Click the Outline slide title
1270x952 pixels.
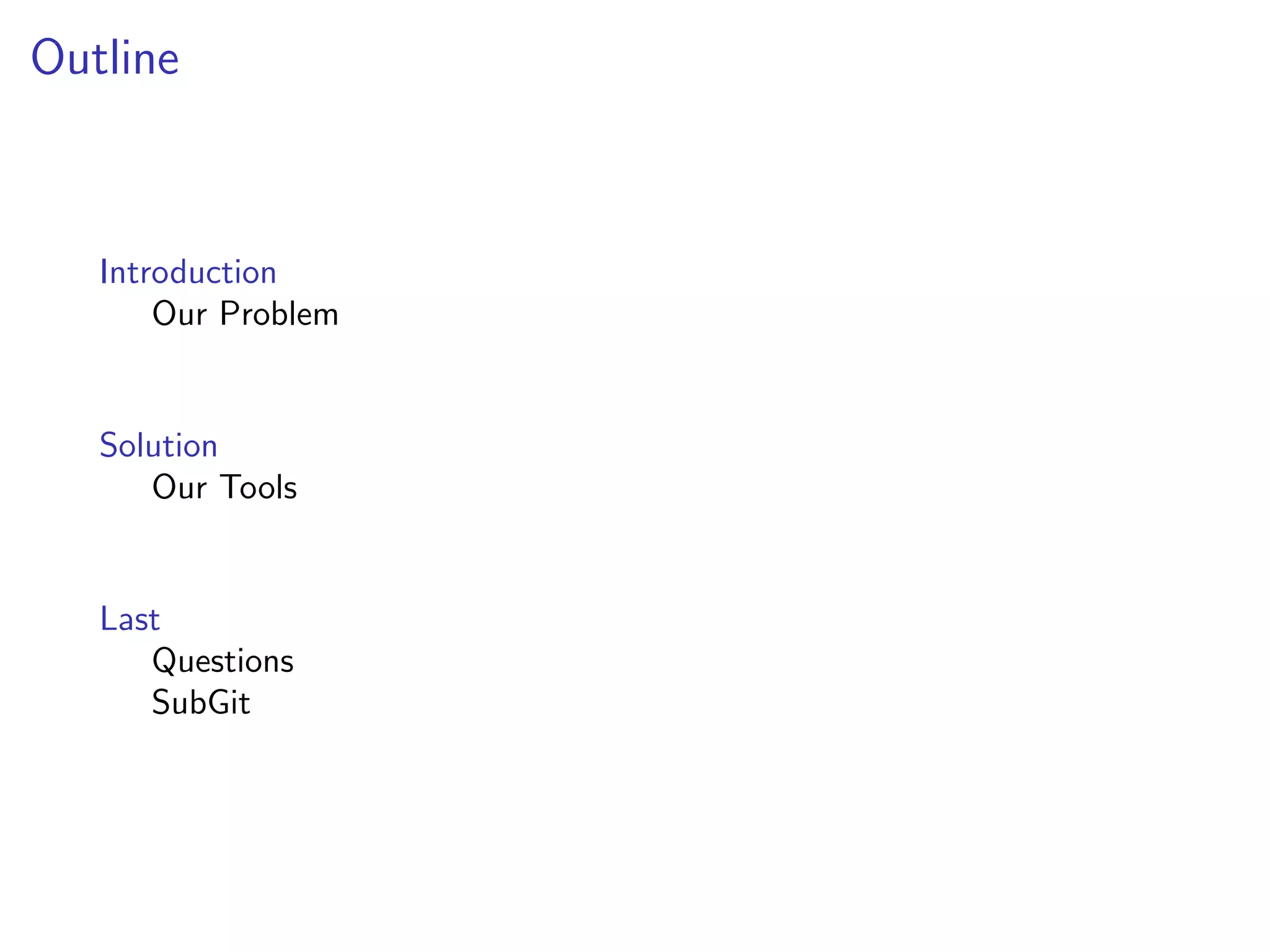(105, 58)
